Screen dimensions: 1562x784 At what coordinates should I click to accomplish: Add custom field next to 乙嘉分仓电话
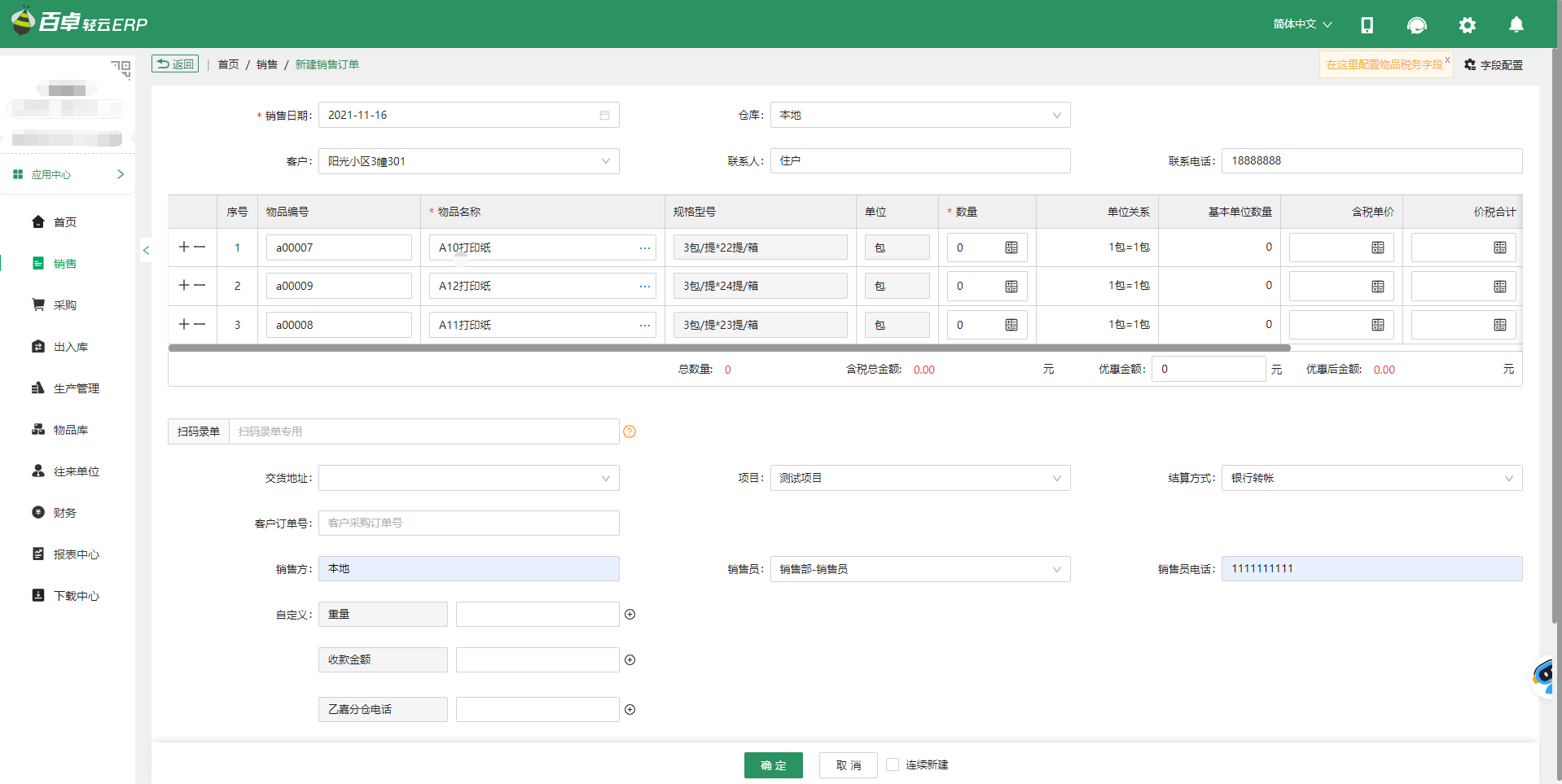(630, 710)
